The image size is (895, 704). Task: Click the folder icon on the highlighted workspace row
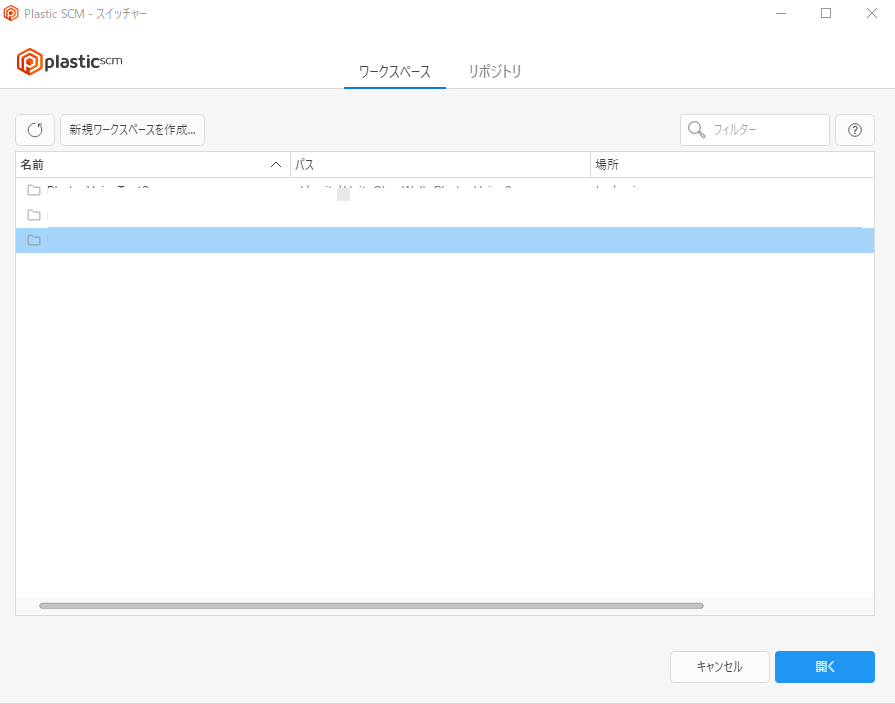click(x=33, y=240)
